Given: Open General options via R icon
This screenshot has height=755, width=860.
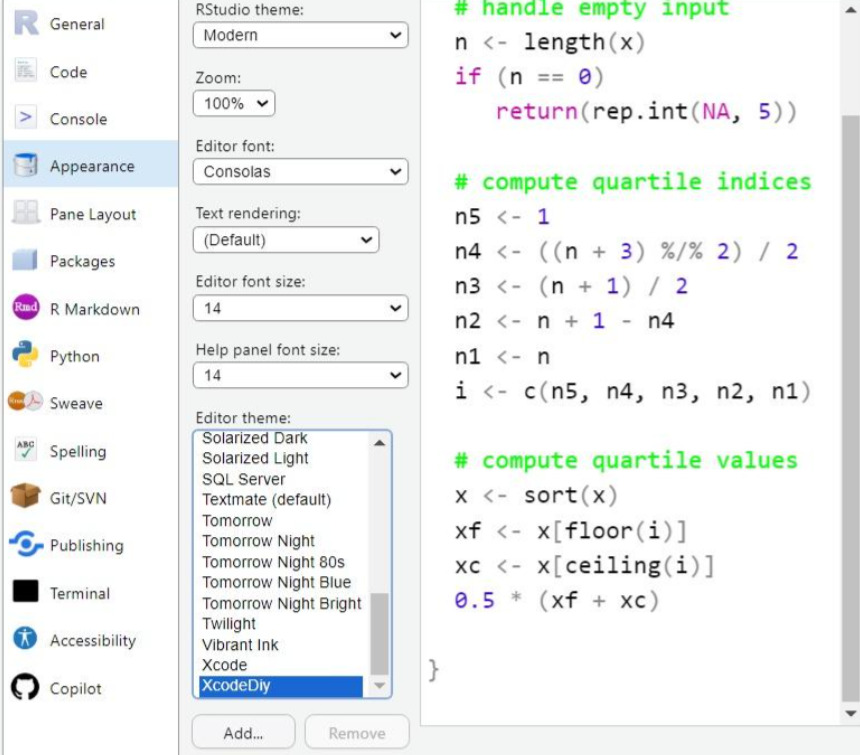Looking at the screenshot, I should 26,24.
